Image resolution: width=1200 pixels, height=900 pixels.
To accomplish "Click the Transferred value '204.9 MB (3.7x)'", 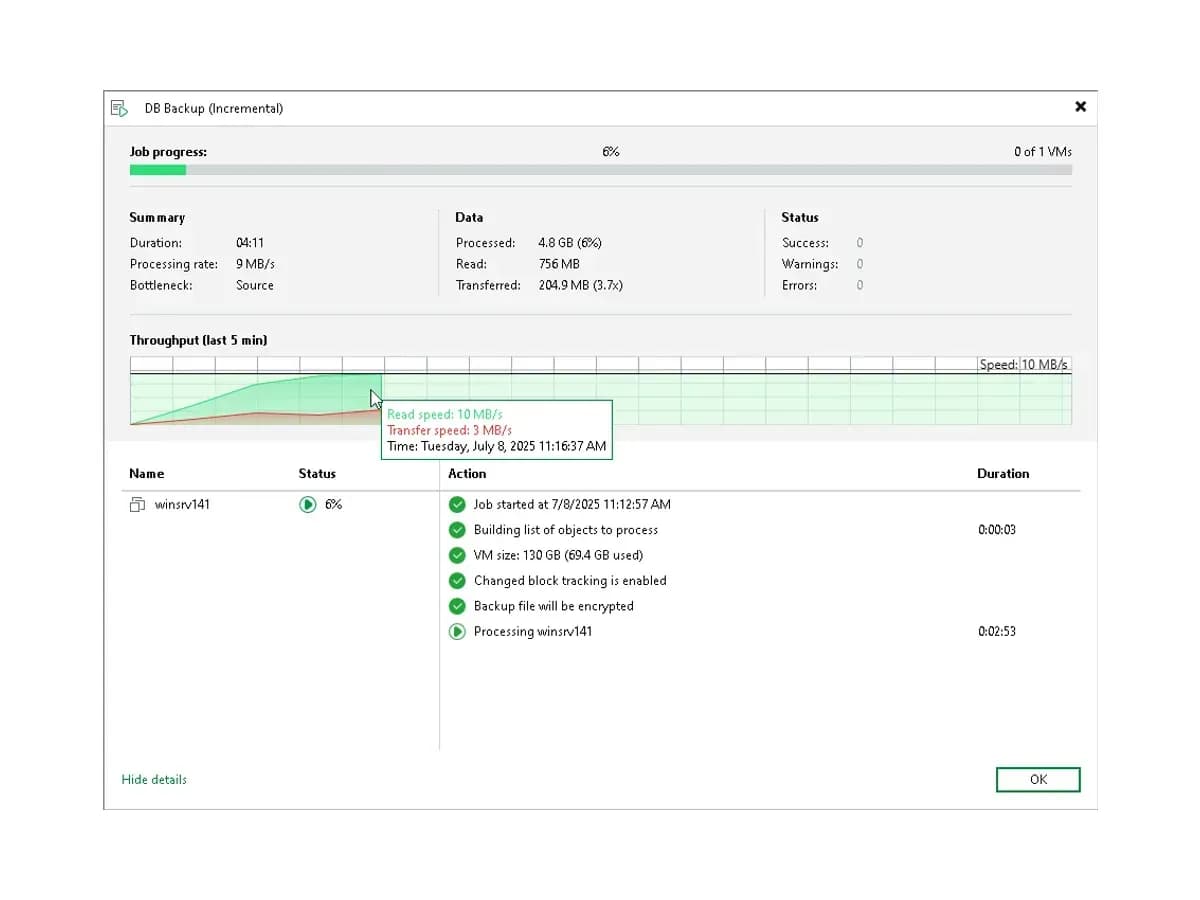I will (582, 286).
